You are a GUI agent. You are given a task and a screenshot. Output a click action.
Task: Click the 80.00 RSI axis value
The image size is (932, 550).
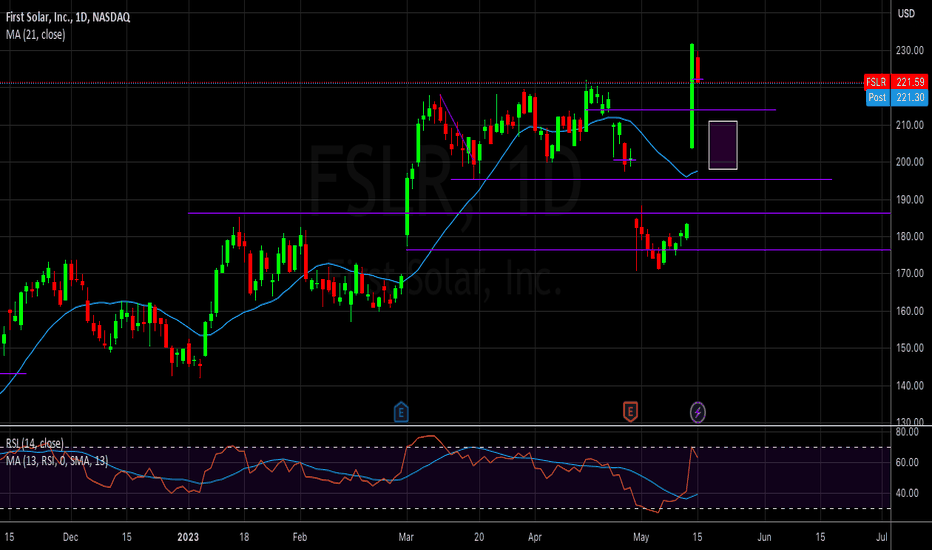pyautogui.click(x=907, y=432)
